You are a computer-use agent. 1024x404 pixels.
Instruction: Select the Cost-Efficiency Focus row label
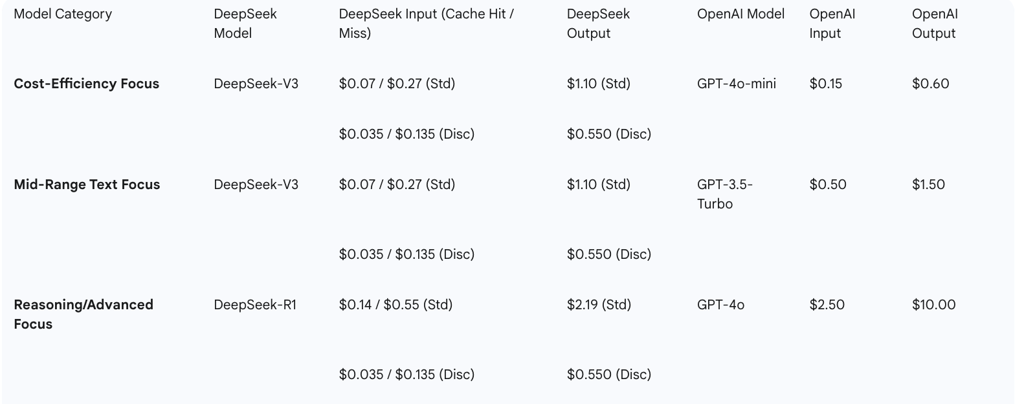[x=86, y=84]
